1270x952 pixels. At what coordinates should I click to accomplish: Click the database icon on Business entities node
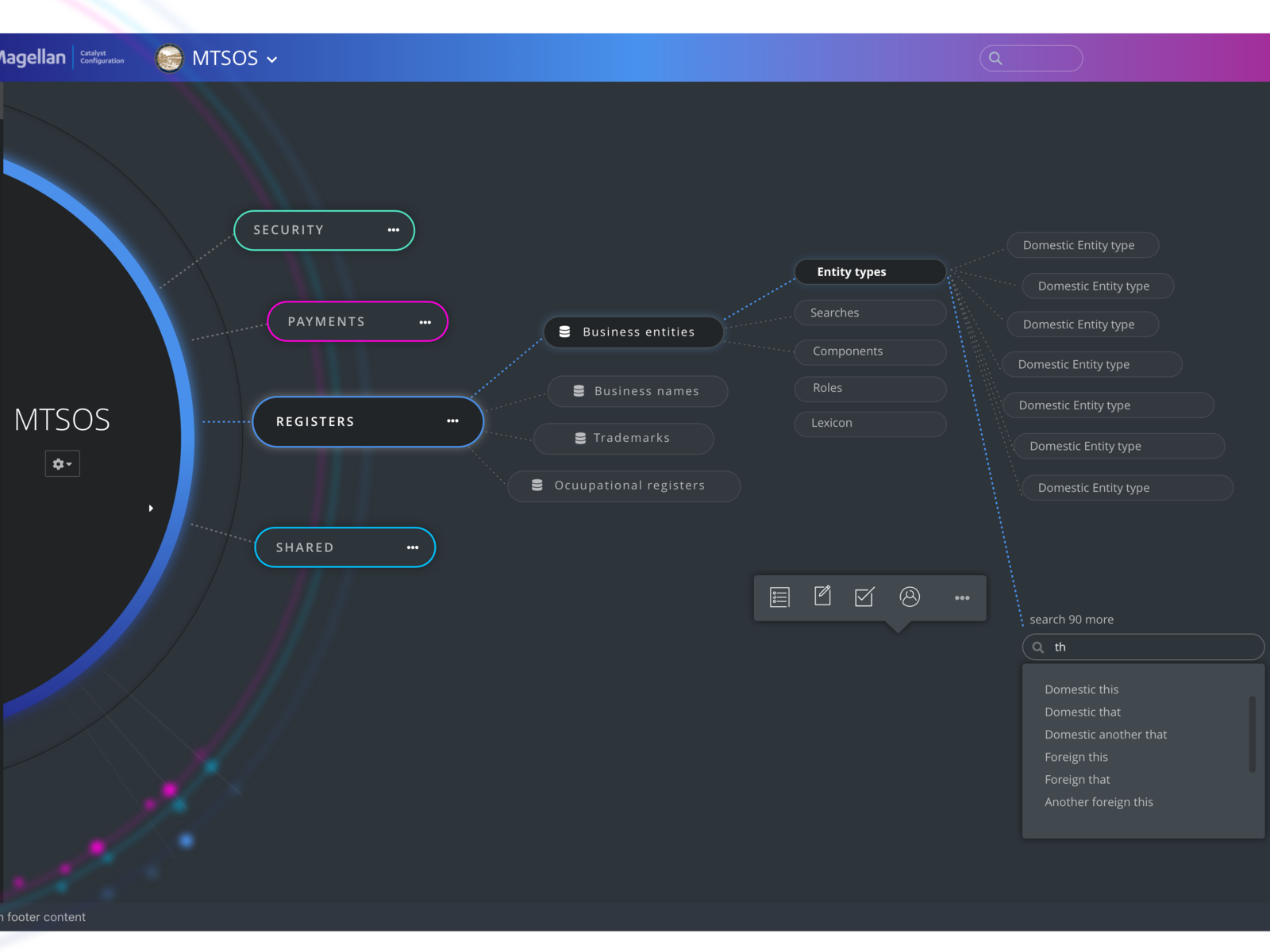(564, 332)
